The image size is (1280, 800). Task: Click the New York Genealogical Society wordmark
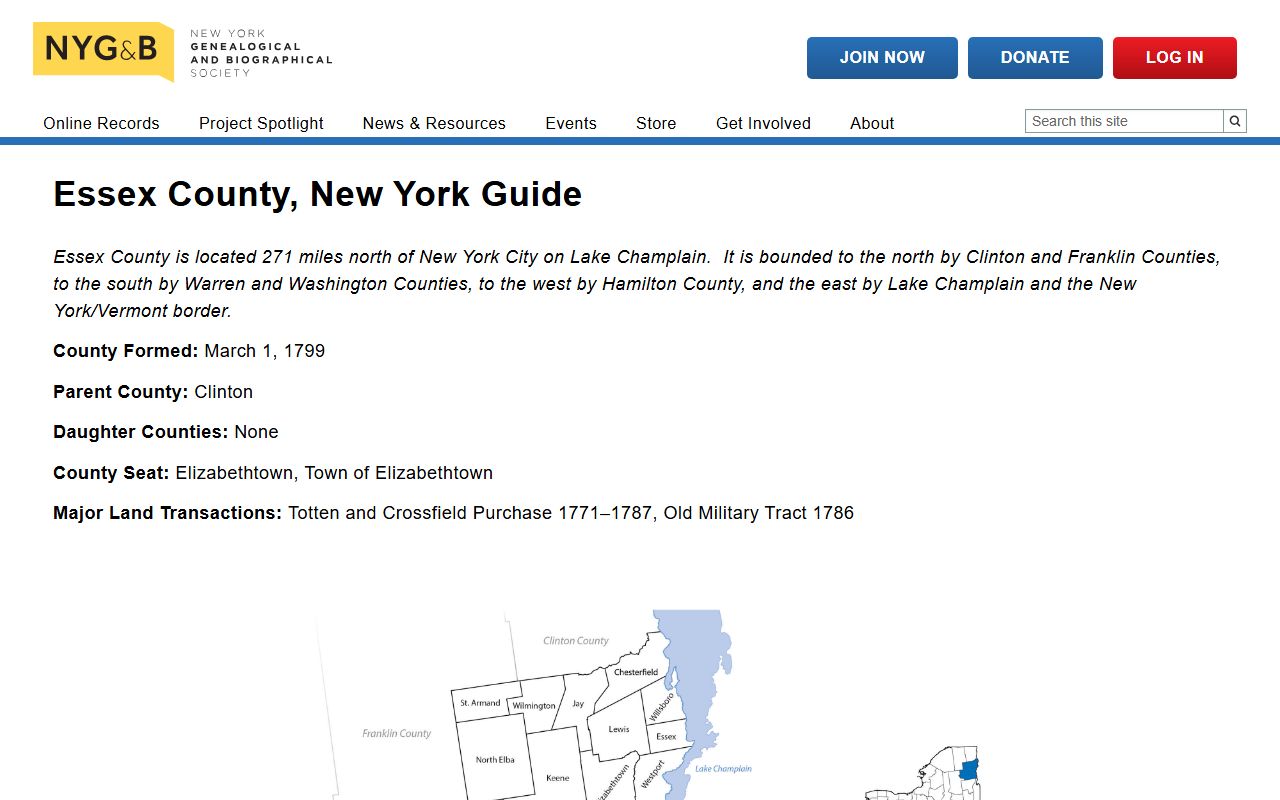pos(261,53)
